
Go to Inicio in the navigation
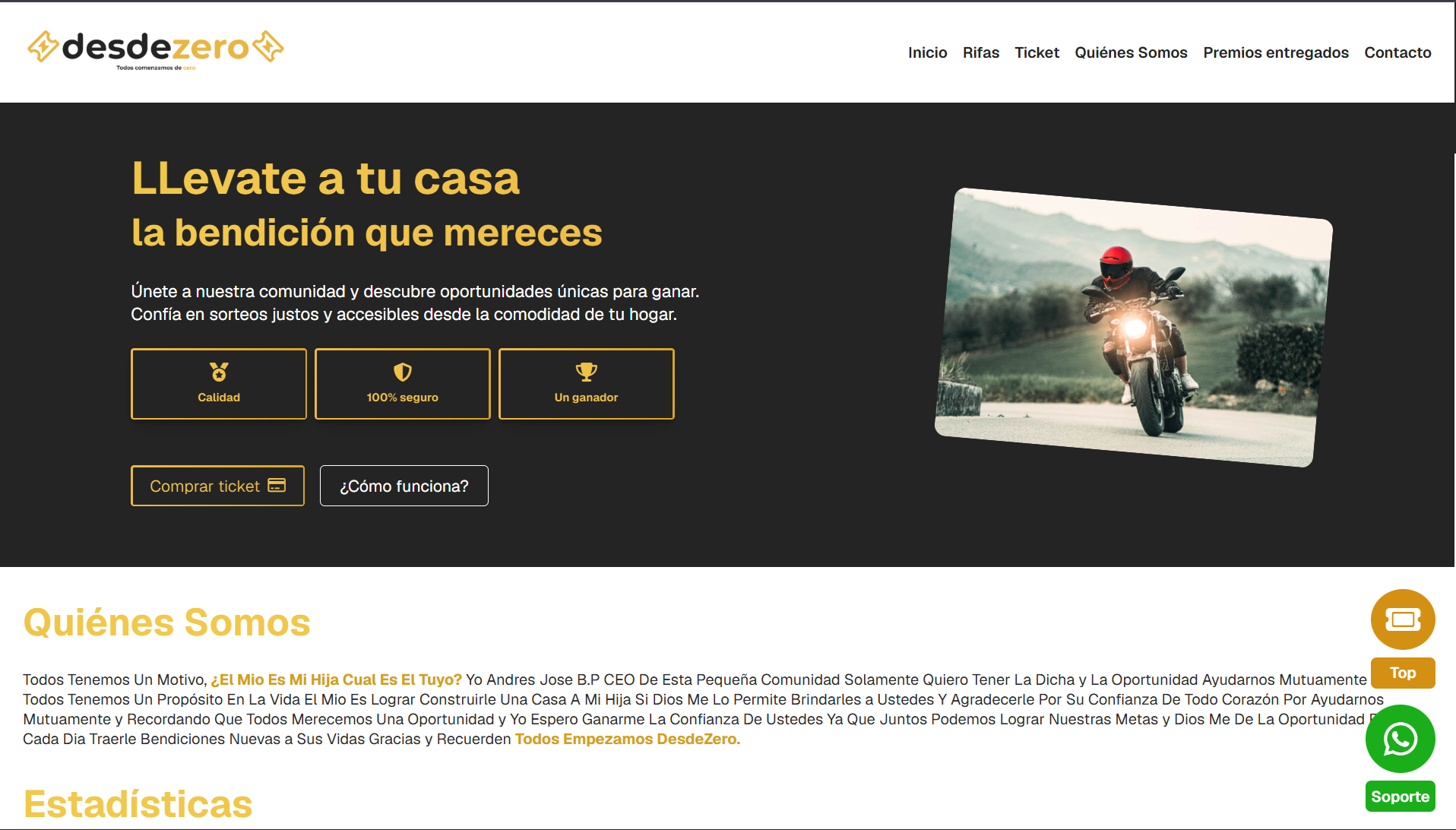(927, 52)
